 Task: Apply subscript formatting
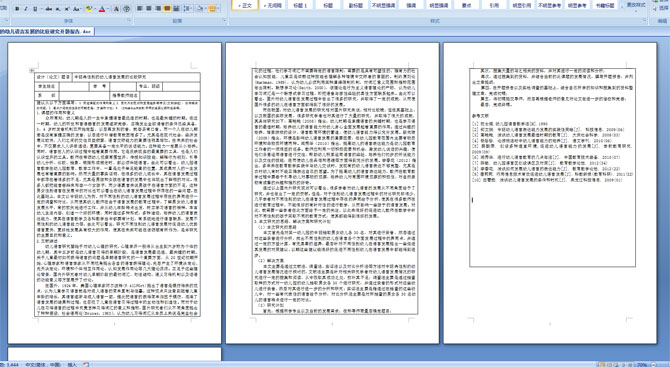pyautogui.click(x=58, y=9)
